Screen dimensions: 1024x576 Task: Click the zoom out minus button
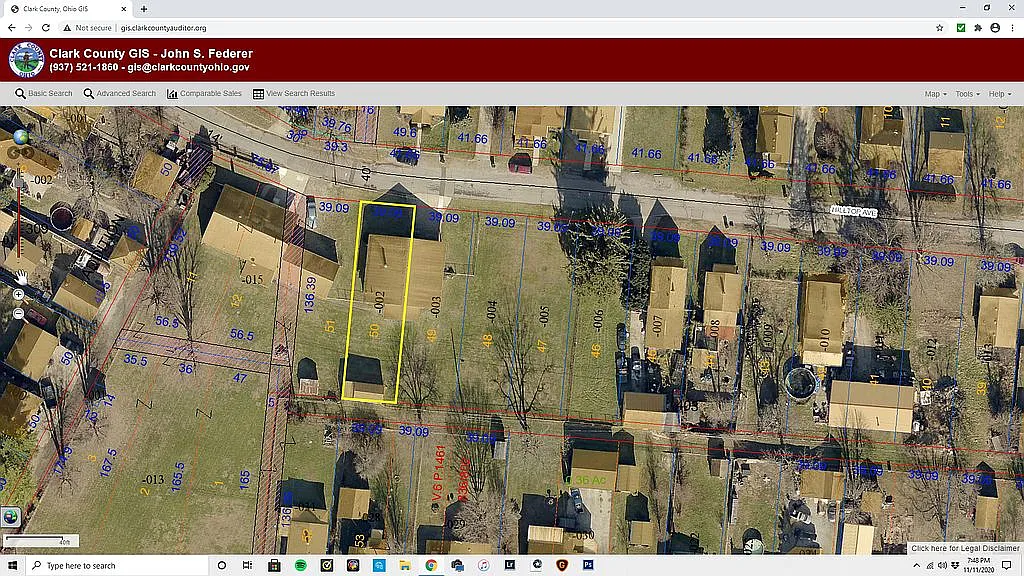(x=19, y=314)
